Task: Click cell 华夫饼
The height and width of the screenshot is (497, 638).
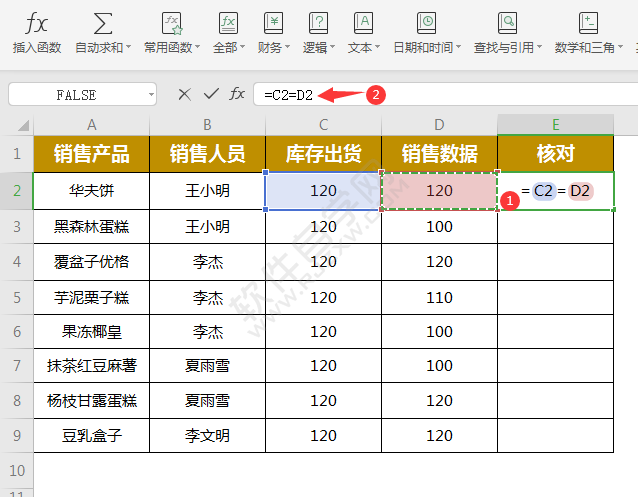Action: pos(92,190)
